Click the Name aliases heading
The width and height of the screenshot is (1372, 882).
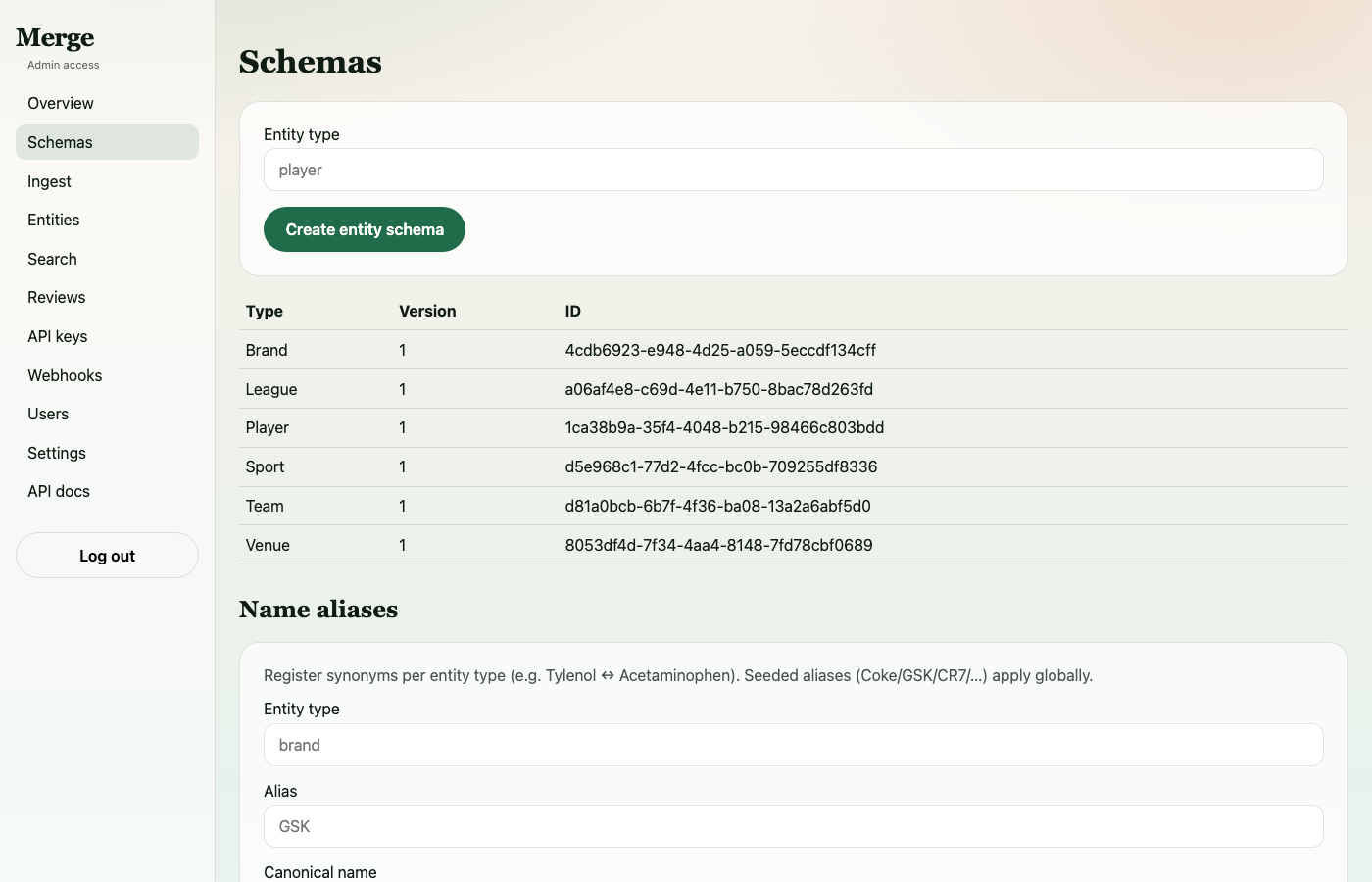coord(318,610)
